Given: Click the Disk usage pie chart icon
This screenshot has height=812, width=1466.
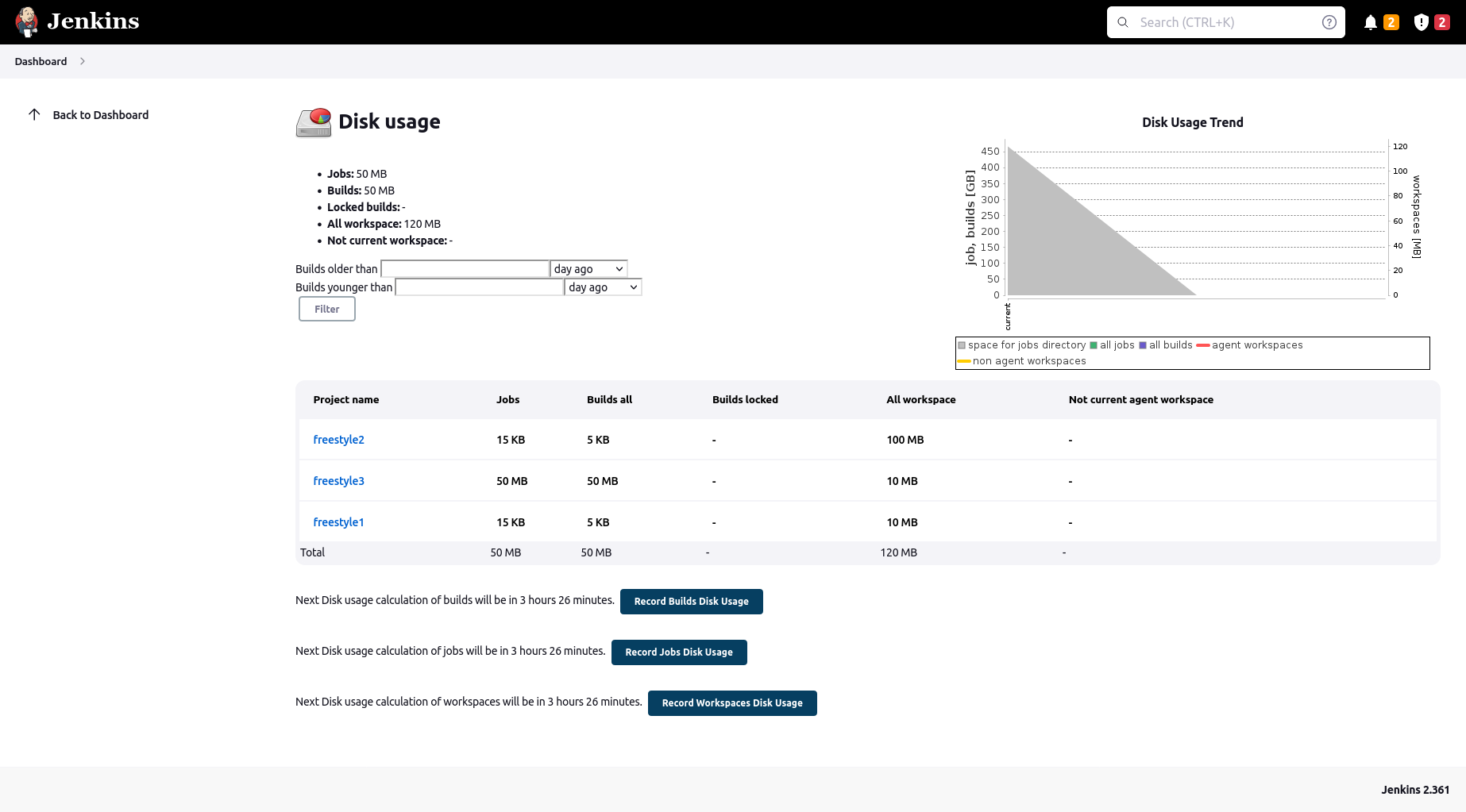Looking at the screenshot, I should pos(314,122).
